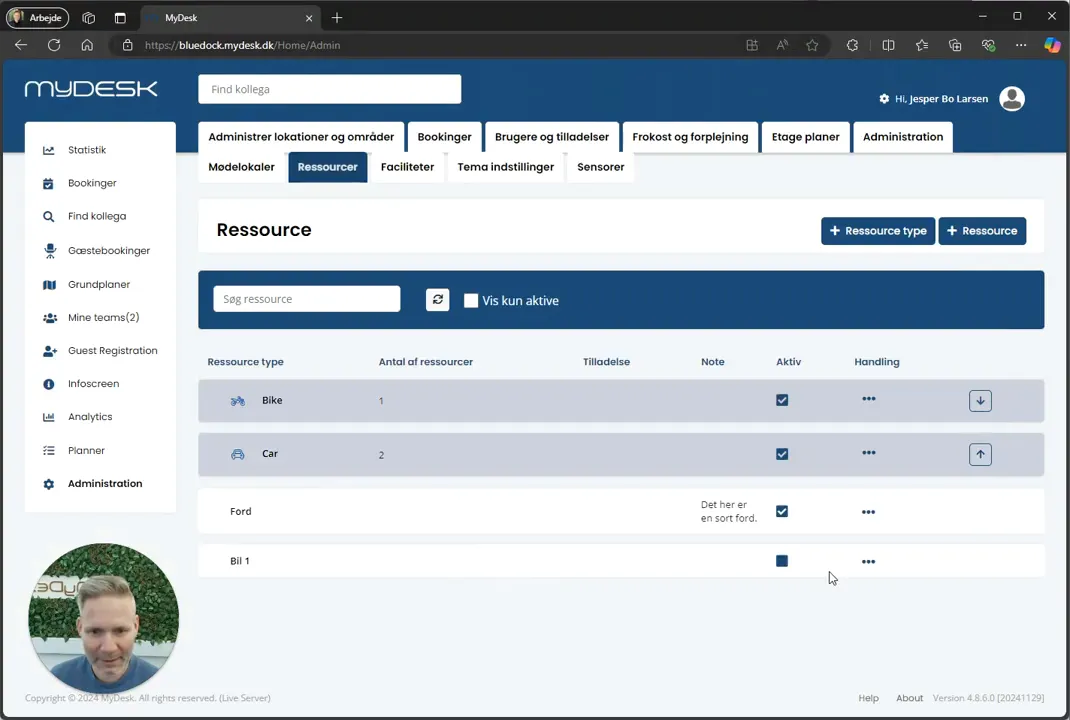Open the user profile avatar
The height and width of the screenshot is (720, 1070).
point(1012,99)
